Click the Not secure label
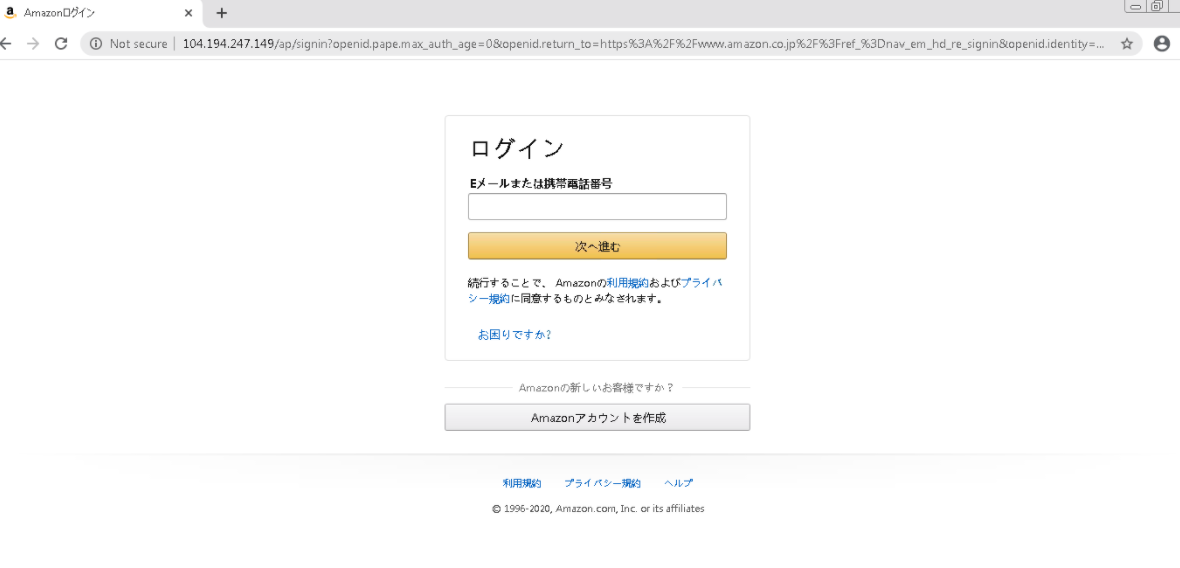Image resolution: width=1180 pixels, height=568 pixels. click(138, 44)
